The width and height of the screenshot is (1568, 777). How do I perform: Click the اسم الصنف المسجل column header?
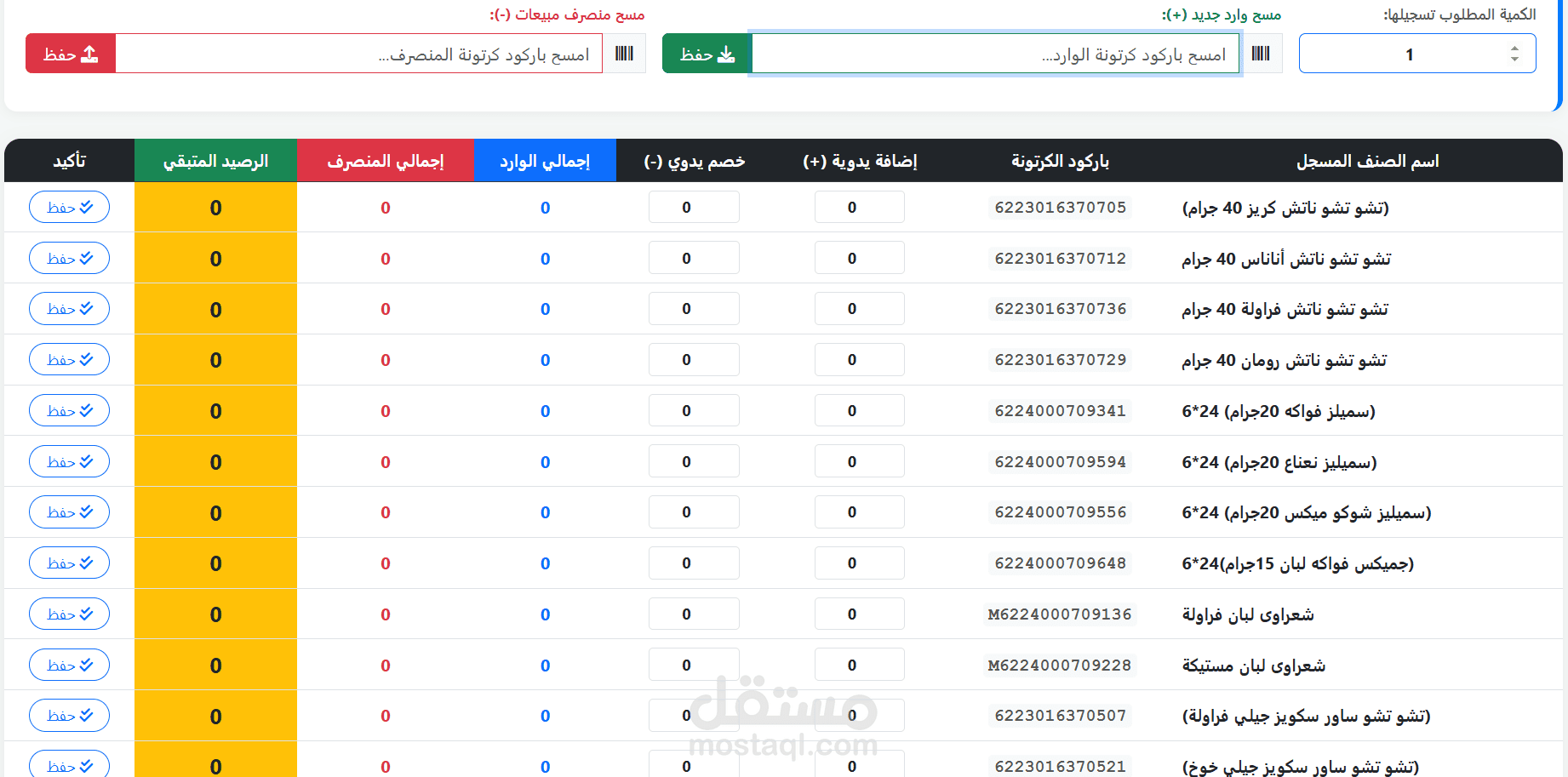(x=1367, y=161)
